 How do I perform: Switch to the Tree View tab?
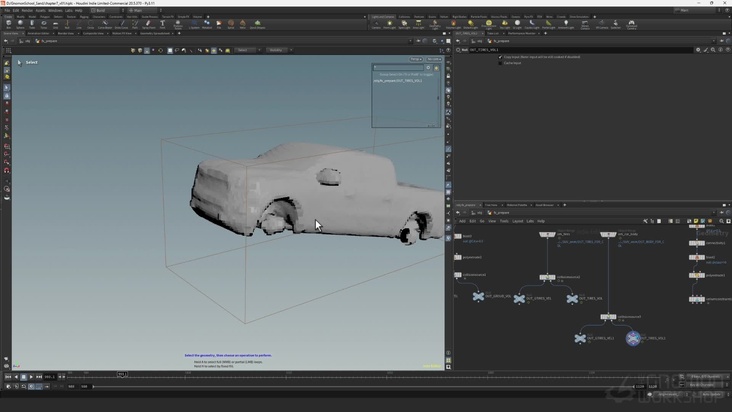(491, 205)
